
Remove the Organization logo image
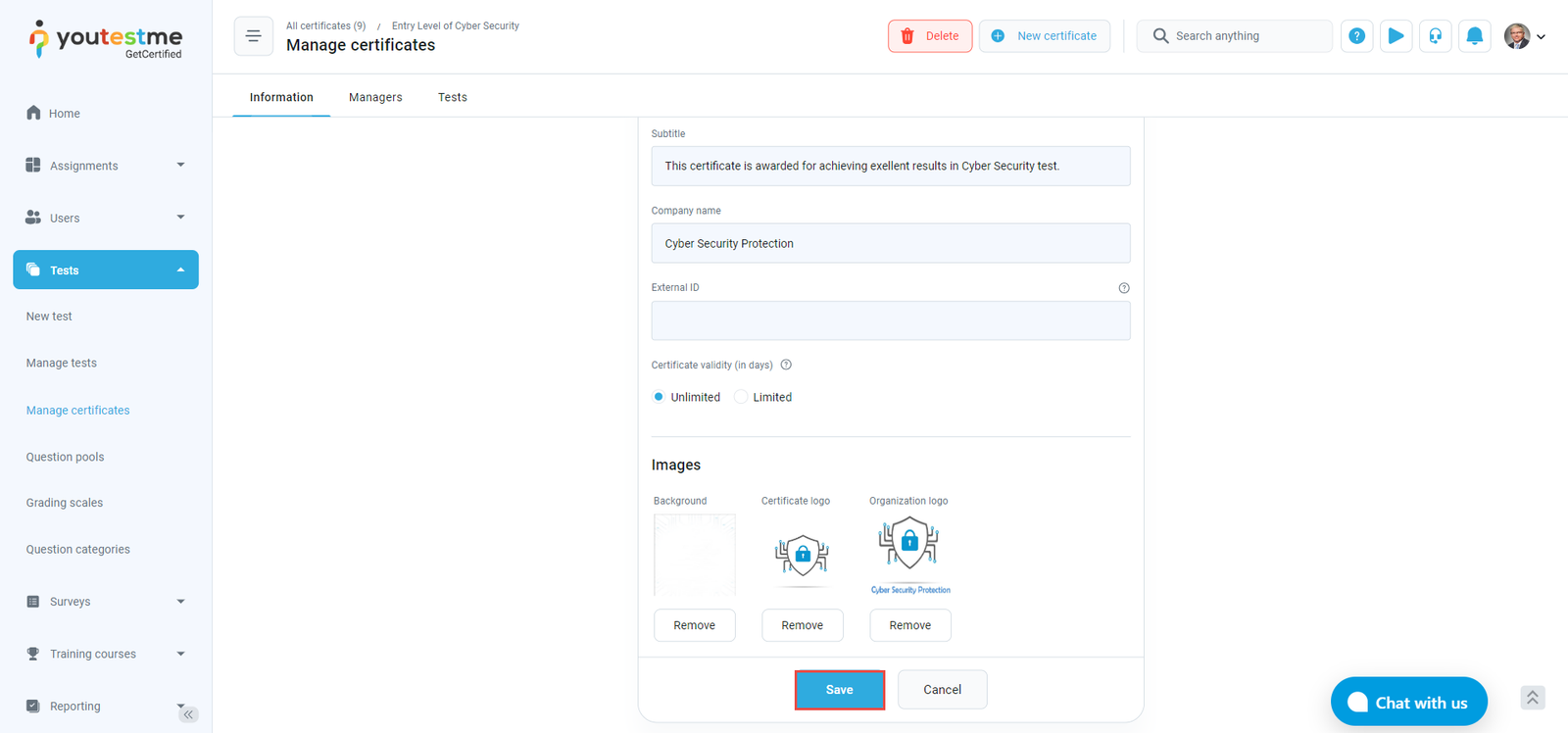(x=910, y=625)
